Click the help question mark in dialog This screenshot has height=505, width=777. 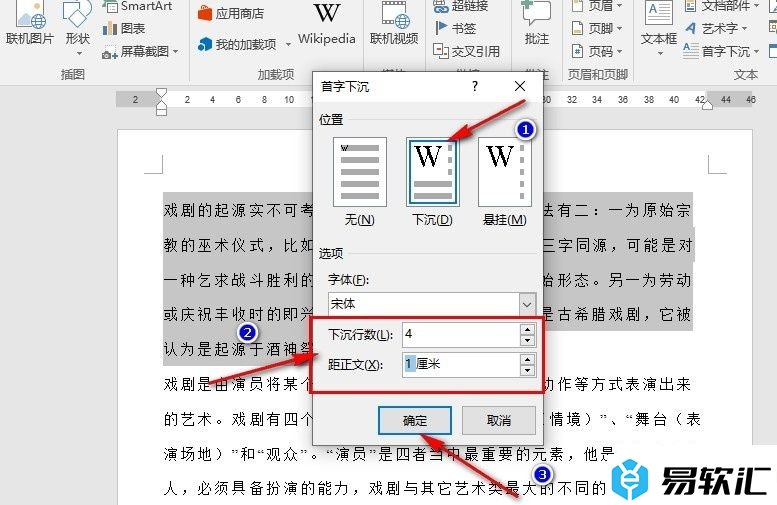475,87
